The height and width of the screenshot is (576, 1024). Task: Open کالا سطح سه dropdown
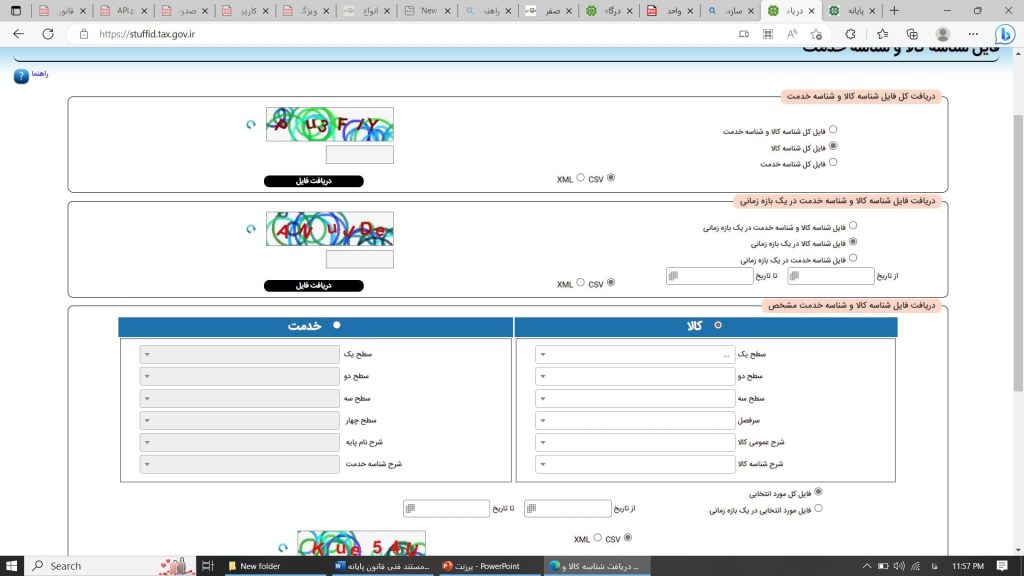pos(635,399)
